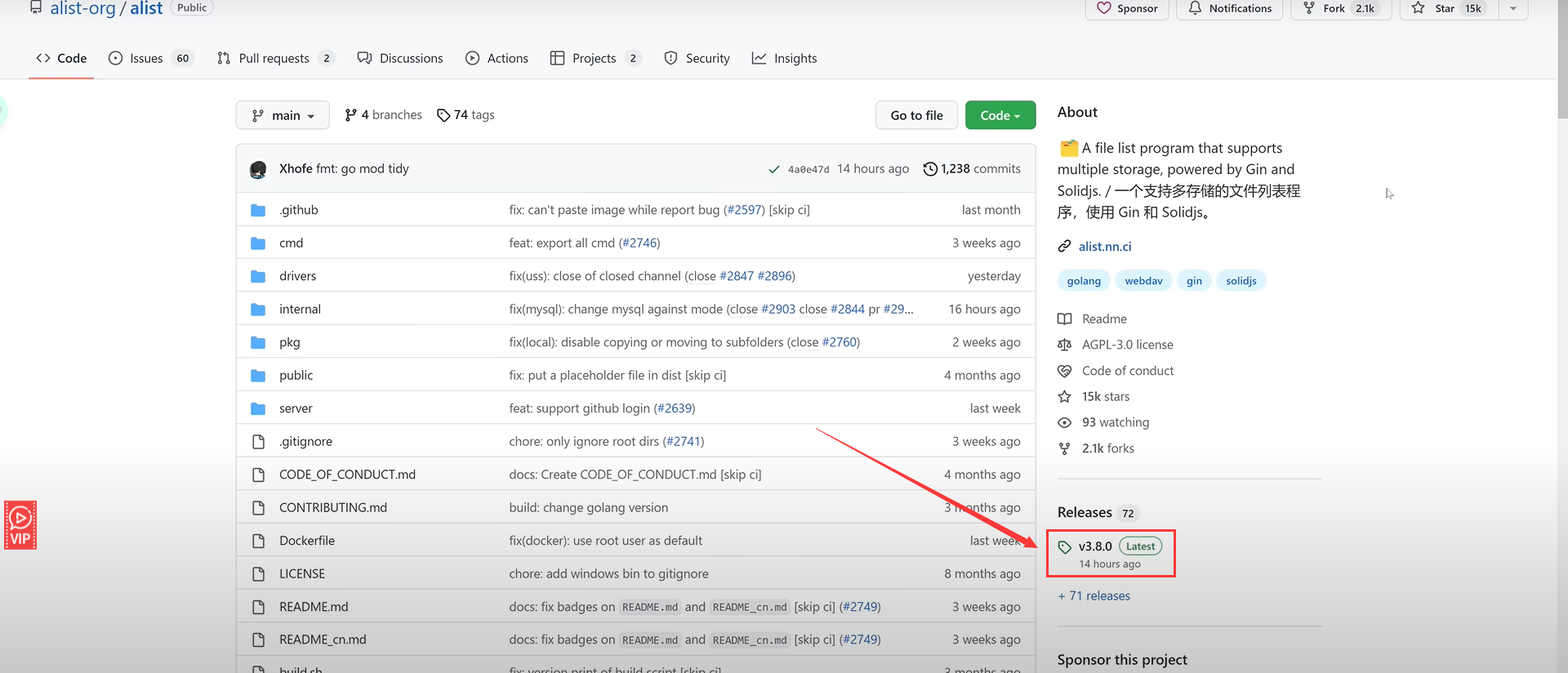Click the CODE_OF_CONDUCT.md file icon
Viewport: 1568px width, 673px height.
point(258,475)
